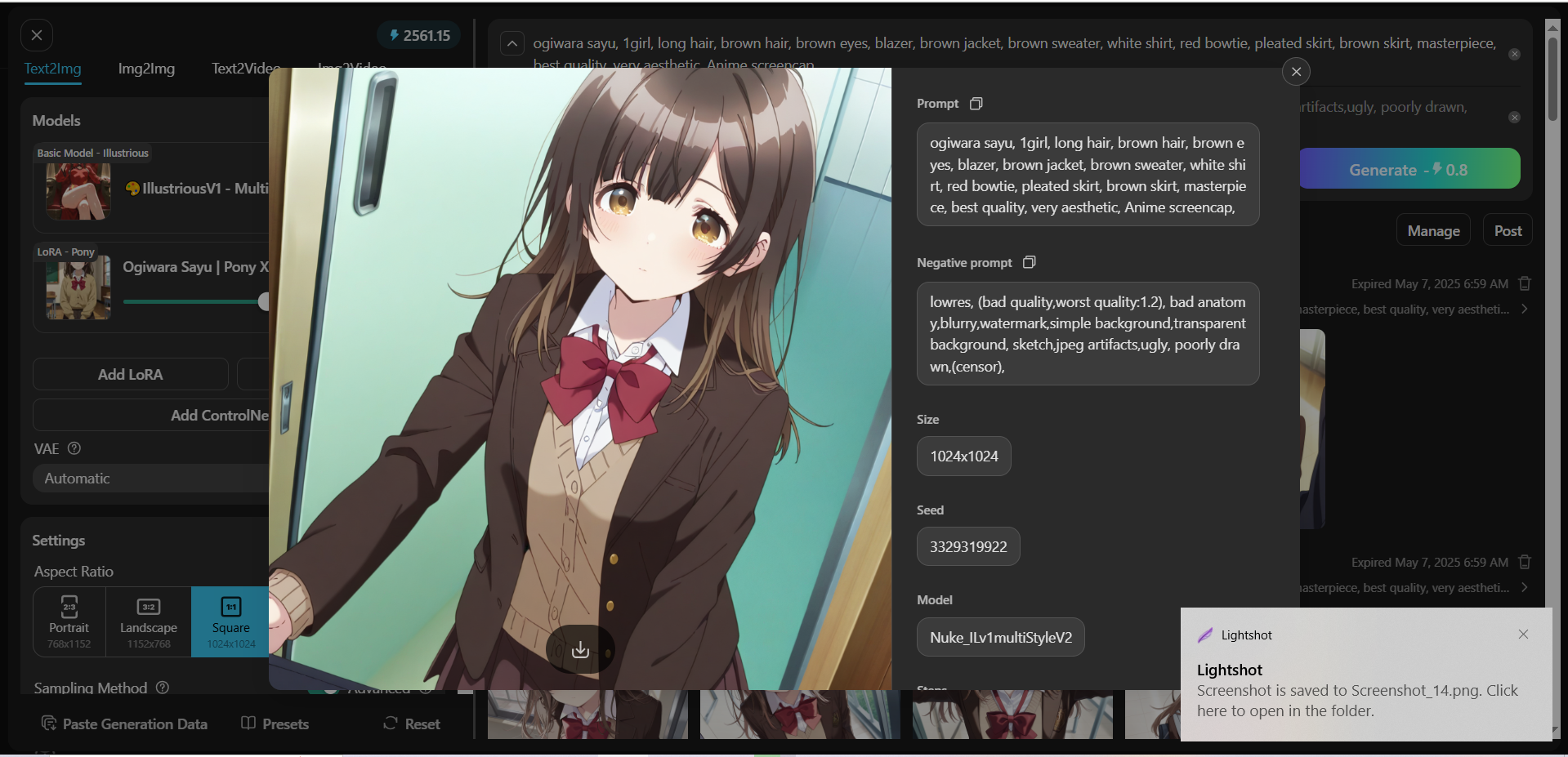The width and height of the screenshot is (1568, 757).
Task: Select the Landscape aspect ratio
Action: pyautogui.click(x=149, y=621)
